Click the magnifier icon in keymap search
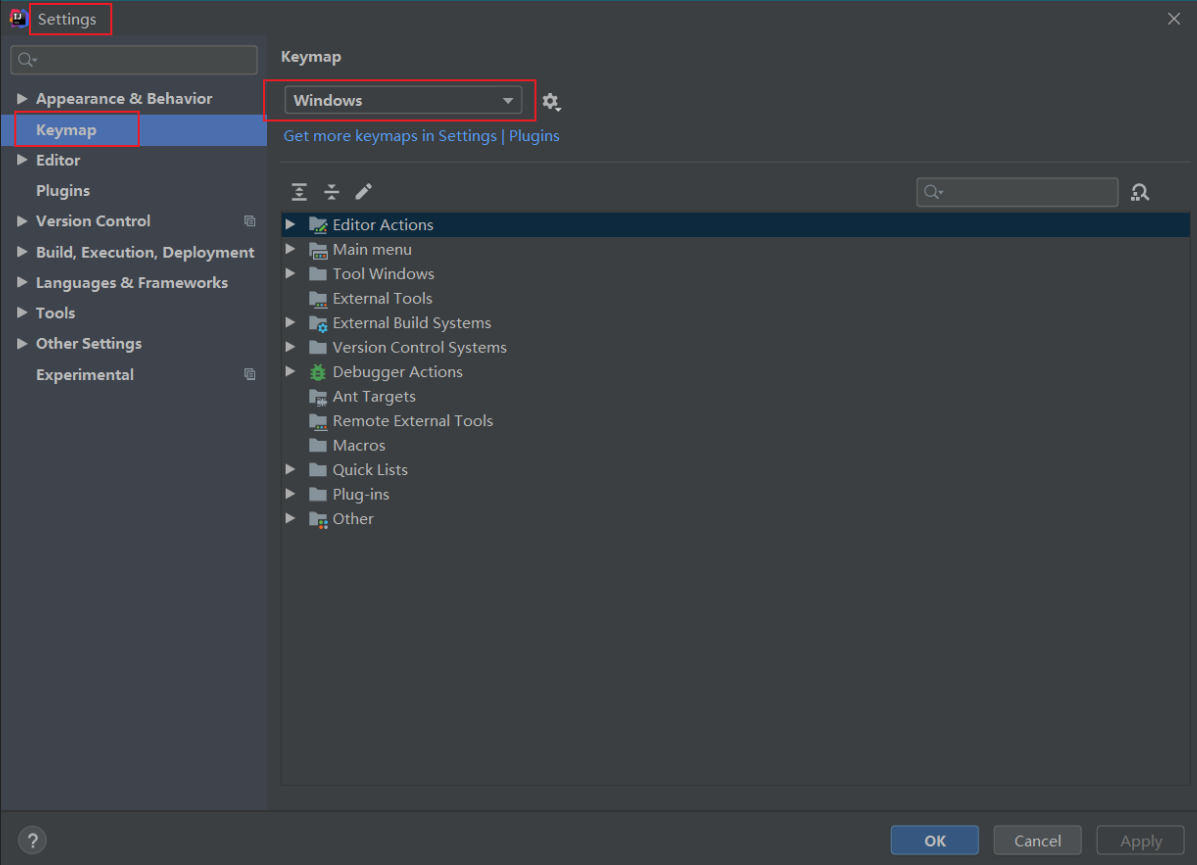The width and height of the screenshot is (1197, 865). click(933, 192)
